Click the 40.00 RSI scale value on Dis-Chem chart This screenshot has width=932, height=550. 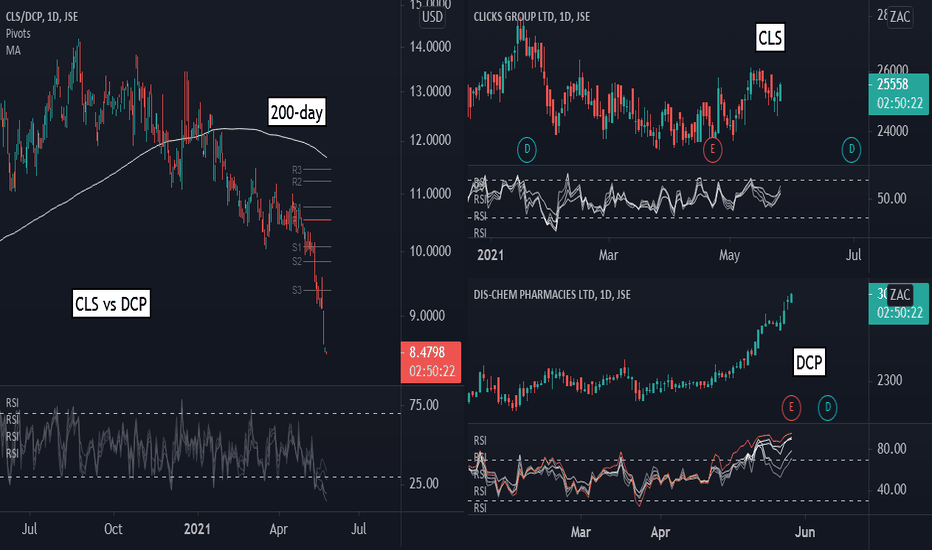click(x=892, y=489)
